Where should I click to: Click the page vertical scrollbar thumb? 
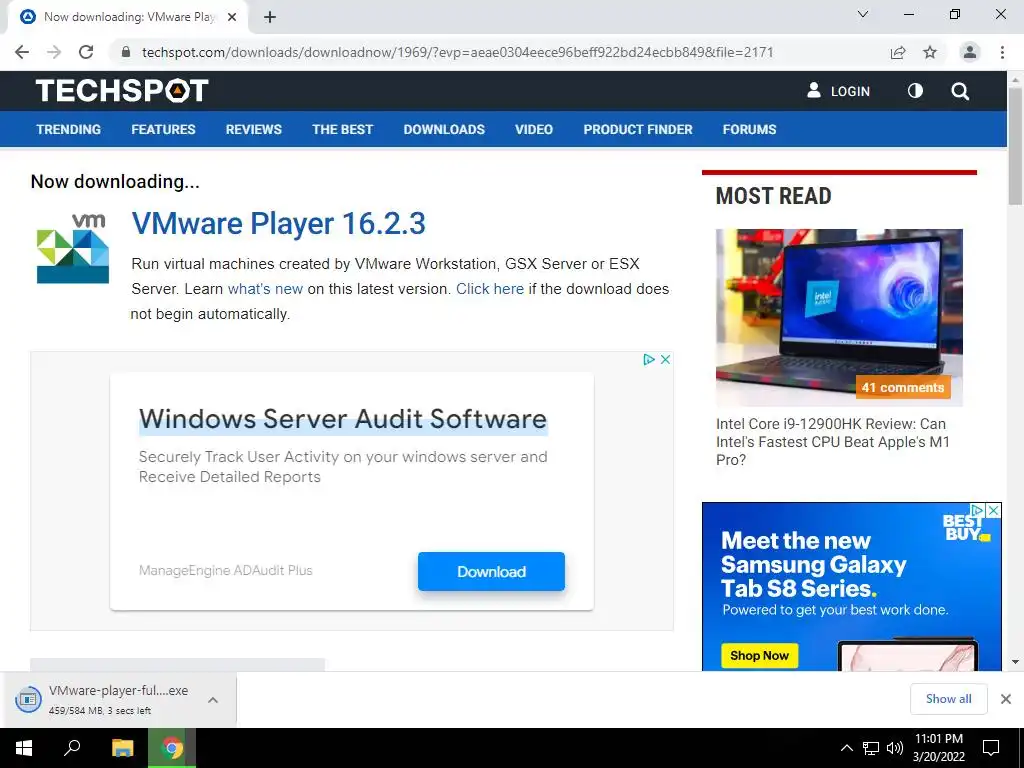click(x=1016, y=147)
